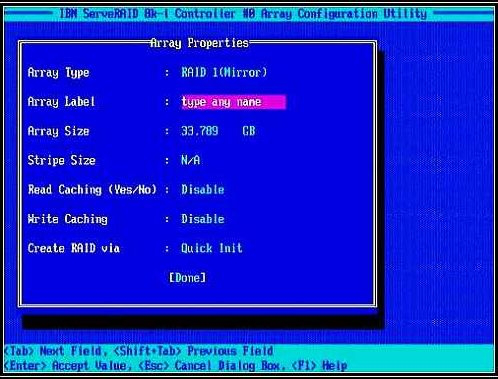Select the RAID 1(Mirror) array type value
This screenshot has height=379, width=498.
pyautogui.click(x=224, y=72)
